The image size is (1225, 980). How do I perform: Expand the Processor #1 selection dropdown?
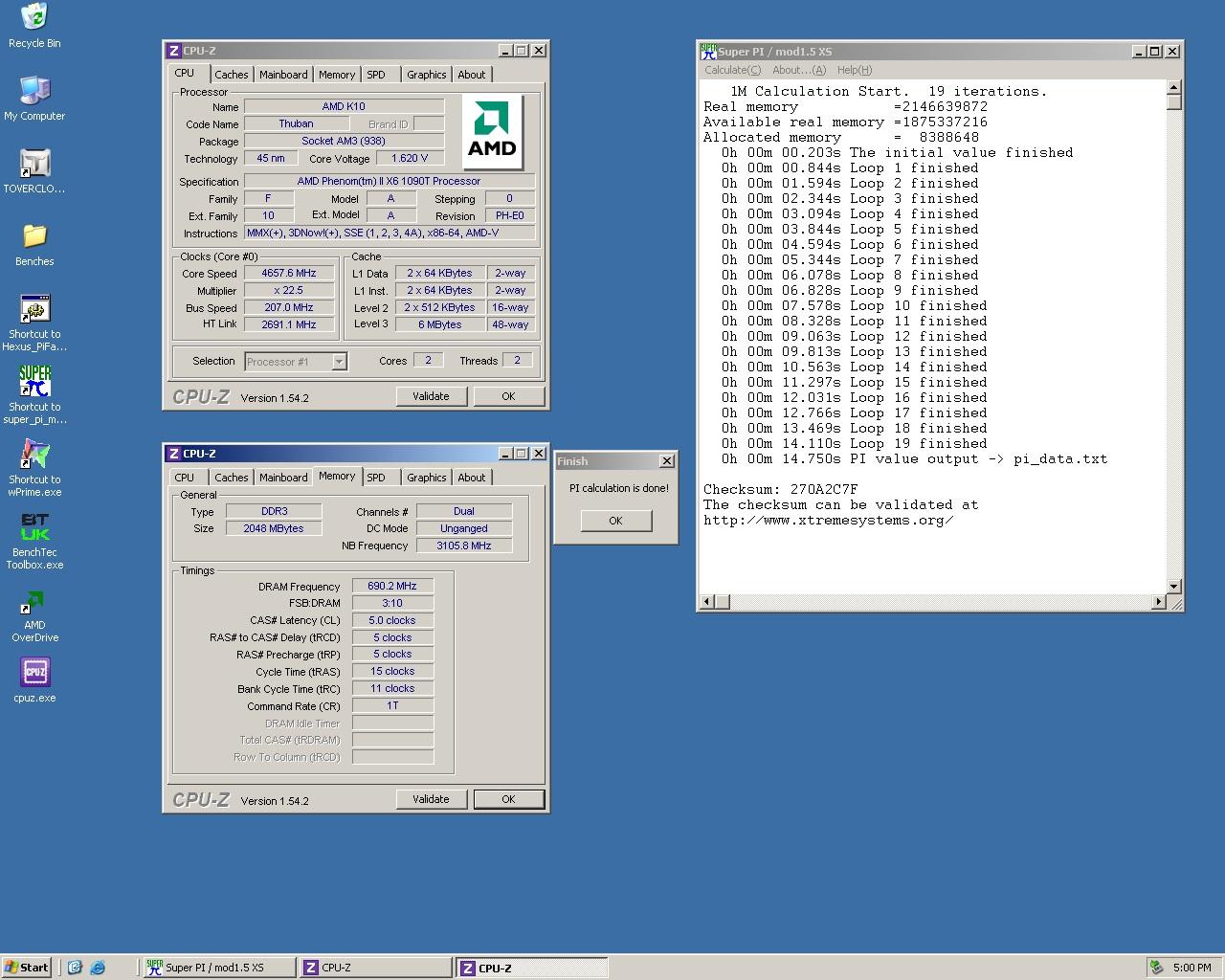(339, 362)
